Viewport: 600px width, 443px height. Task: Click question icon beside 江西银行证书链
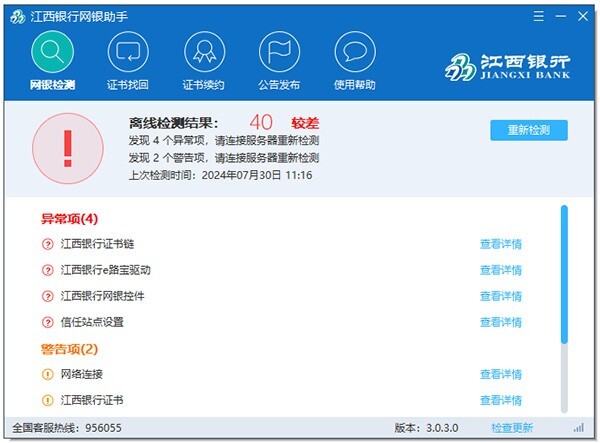[x=47, y=244]
